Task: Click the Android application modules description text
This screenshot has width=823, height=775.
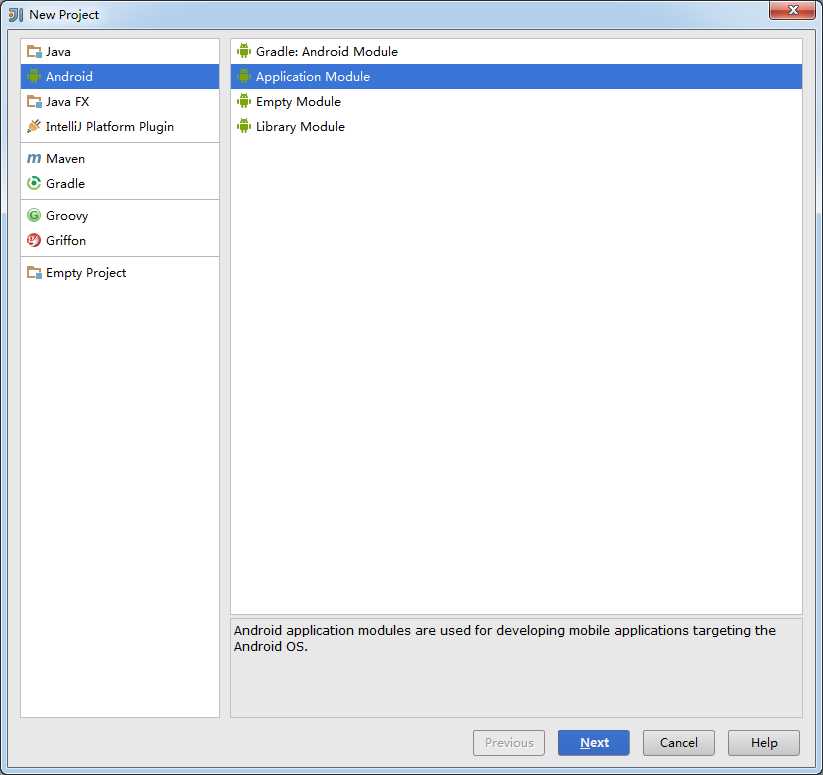Action: pos(504,638)
